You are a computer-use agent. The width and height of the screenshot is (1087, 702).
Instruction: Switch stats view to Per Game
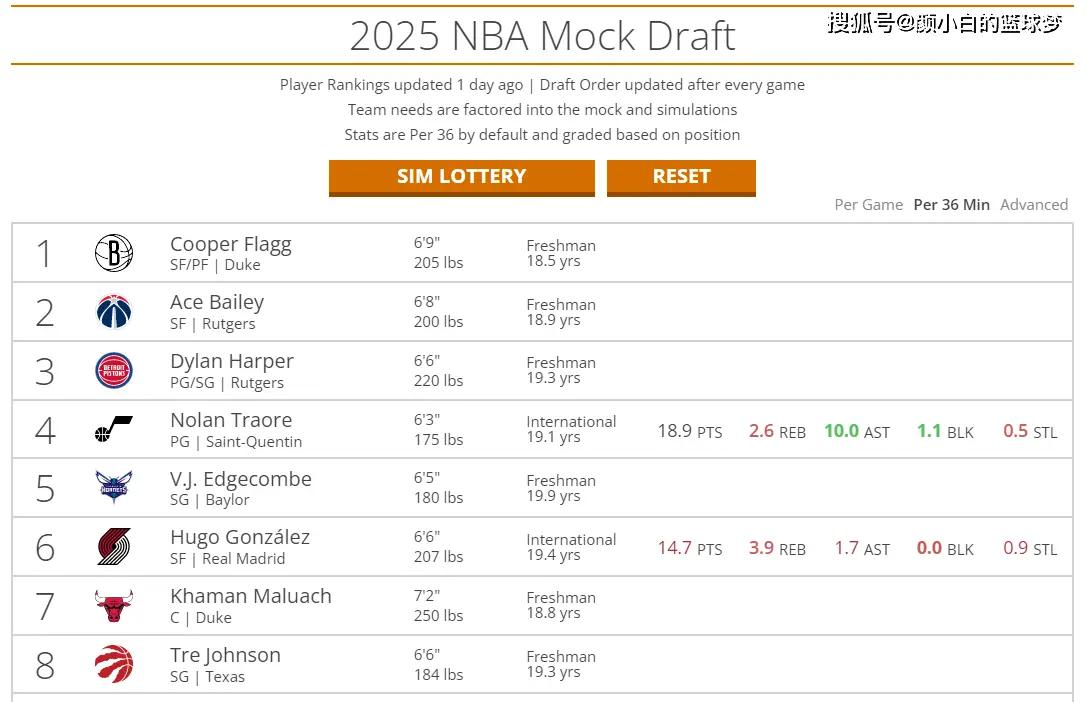(869, 205)
